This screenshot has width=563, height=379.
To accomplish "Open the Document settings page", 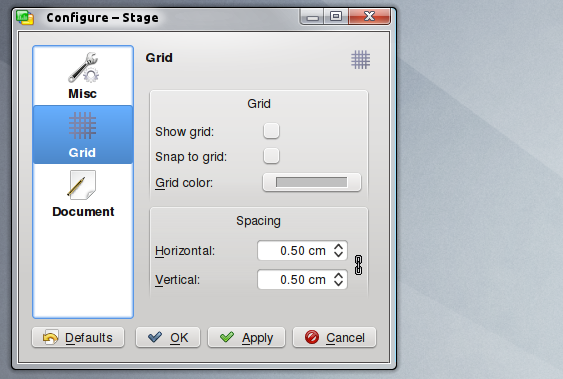I will coord(83,194).
